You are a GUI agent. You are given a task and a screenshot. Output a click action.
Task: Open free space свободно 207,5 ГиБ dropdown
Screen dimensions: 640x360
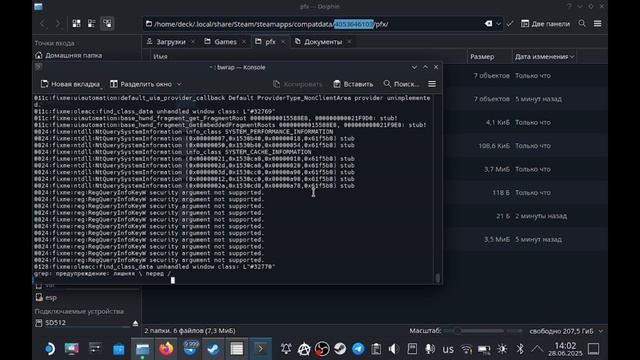pos(565,331)
